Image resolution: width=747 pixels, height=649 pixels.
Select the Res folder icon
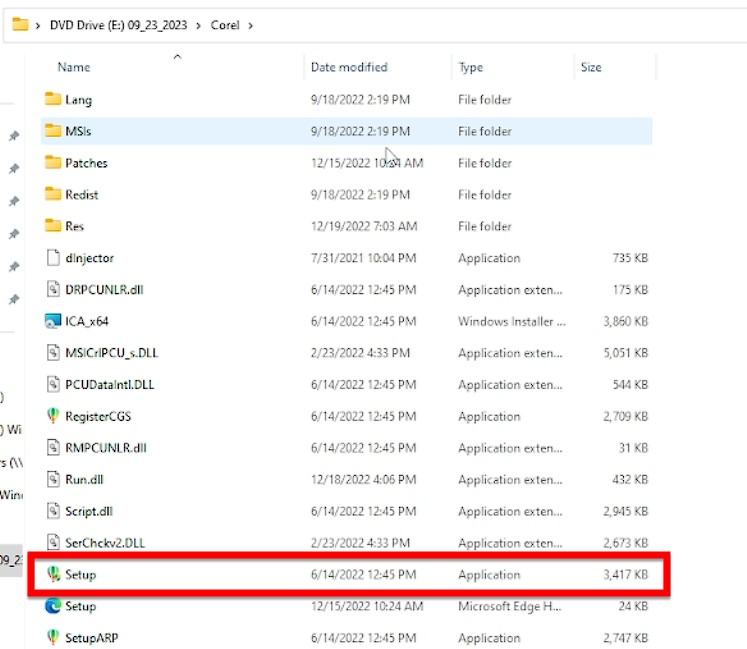tap(53, 225)
